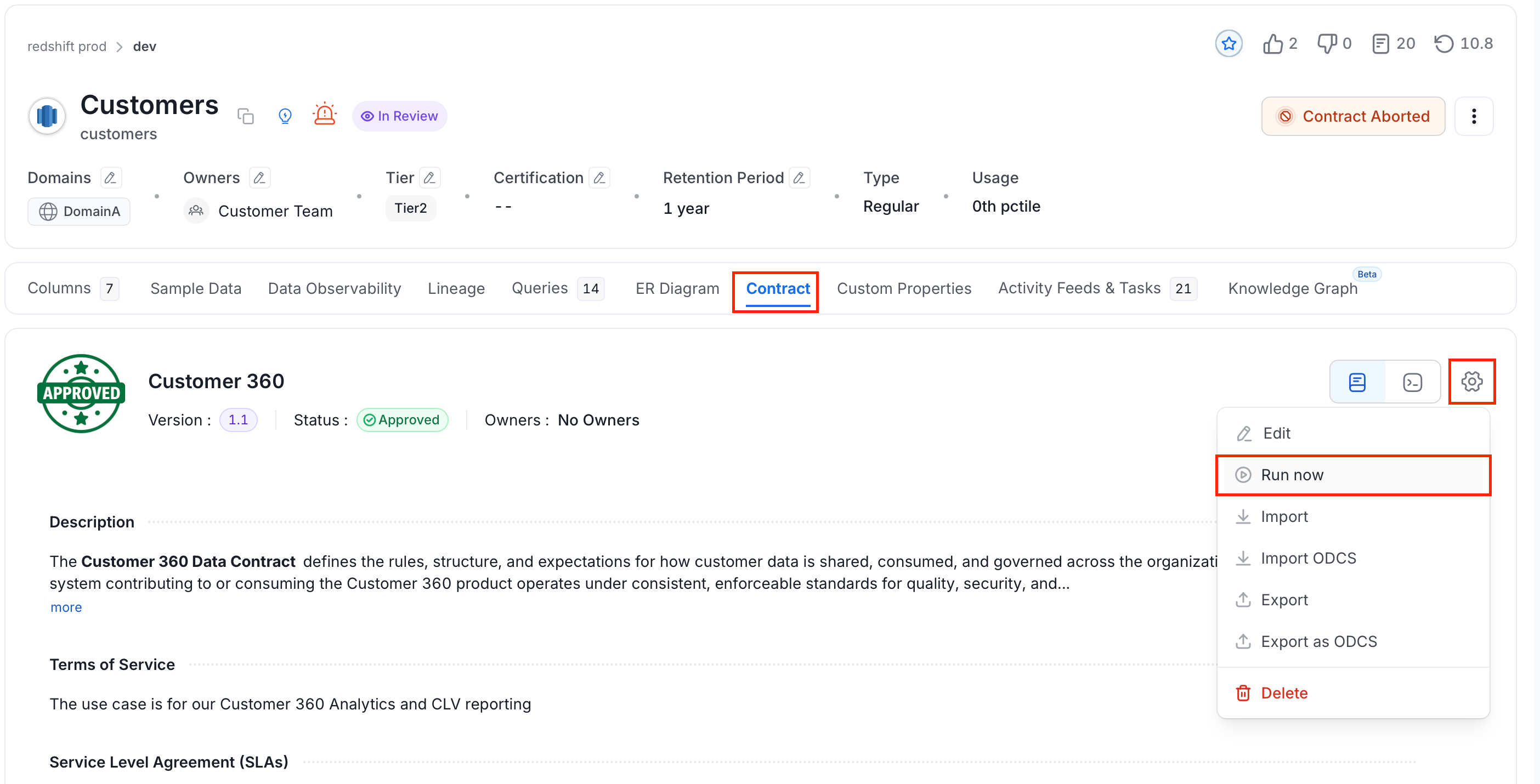
Task: Open the contract settings gear icon
Action: click(1472, 381)
